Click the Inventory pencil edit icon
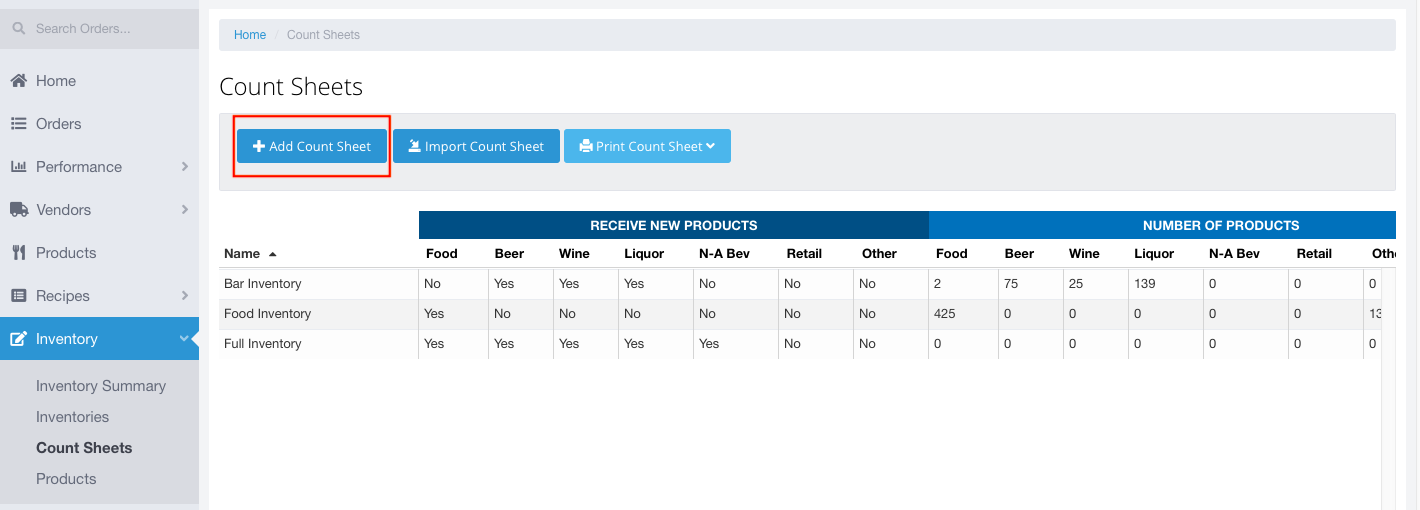The image size is (1420, 510). point(18,339)
